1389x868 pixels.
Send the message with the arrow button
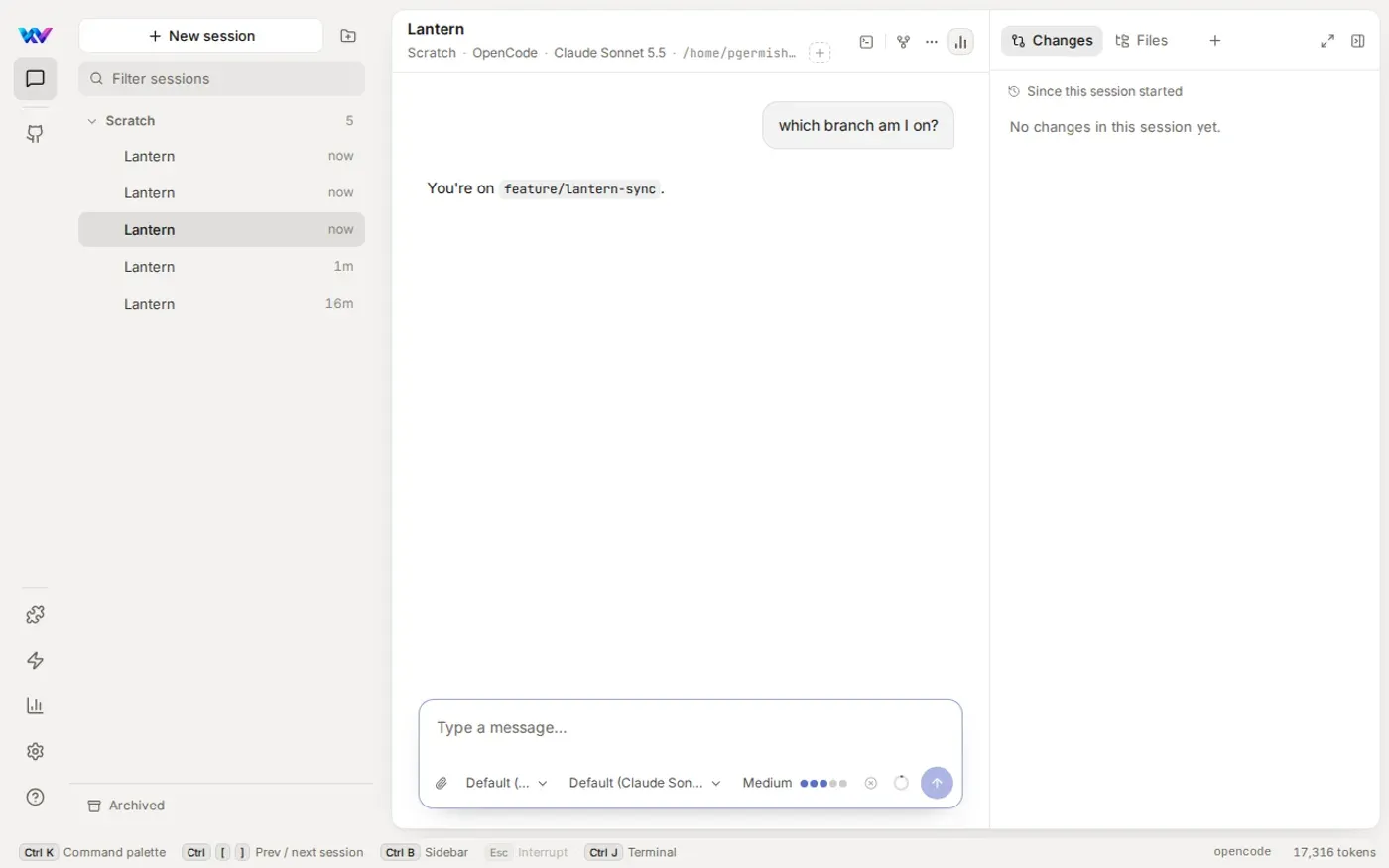click(x=937, y=783)
